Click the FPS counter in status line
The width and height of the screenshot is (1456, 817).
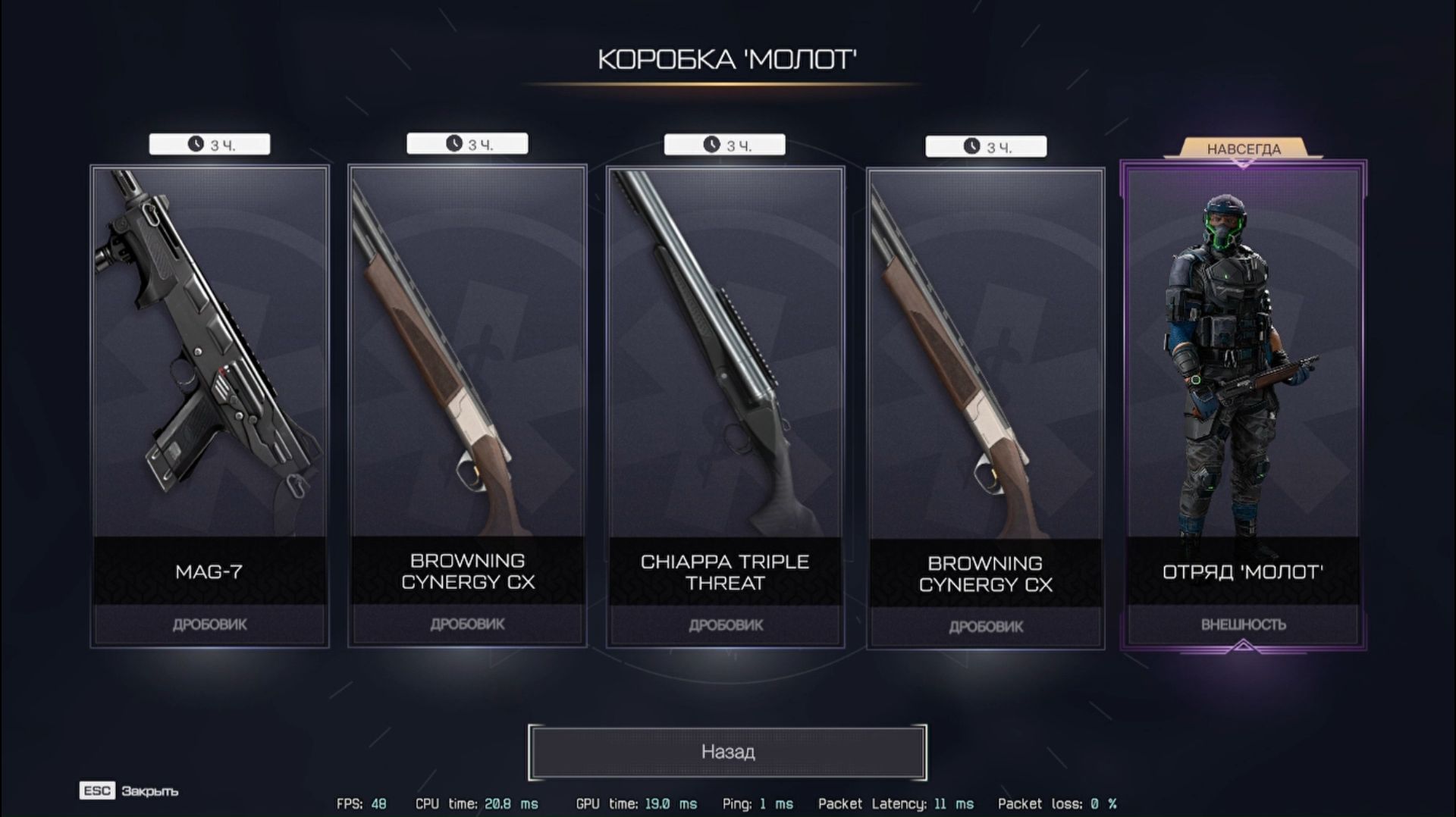(x=362, y=803)
